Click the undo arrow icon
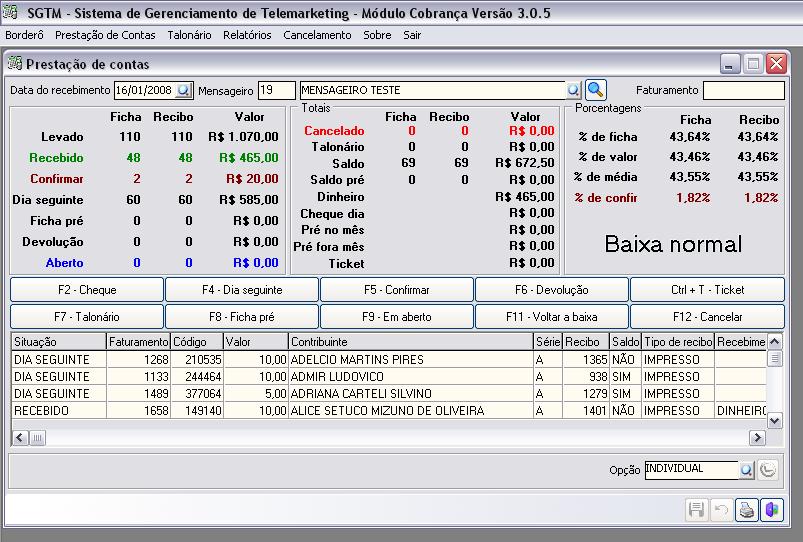Image resolution: width=803 pixels, height=542 pixels. tap(721, 510)
